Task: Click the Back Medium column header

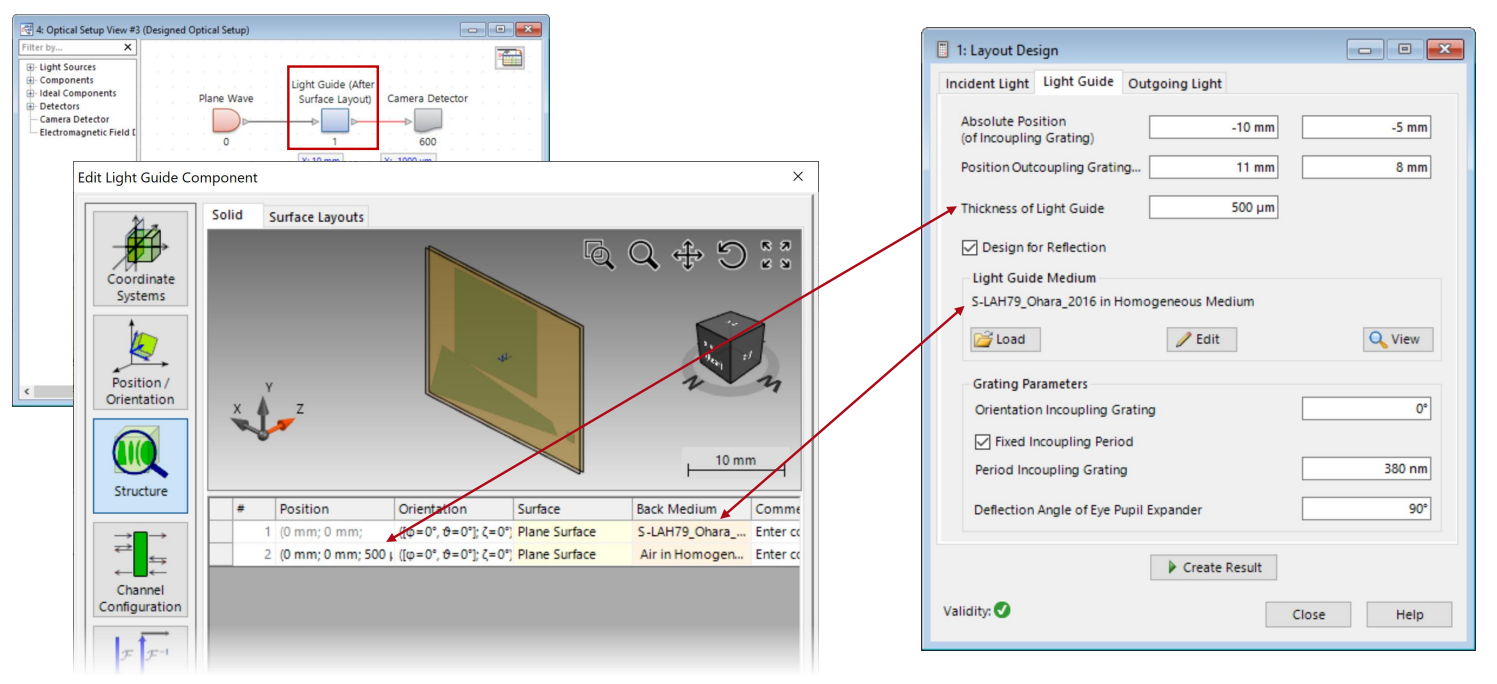Action: (692, 509)
